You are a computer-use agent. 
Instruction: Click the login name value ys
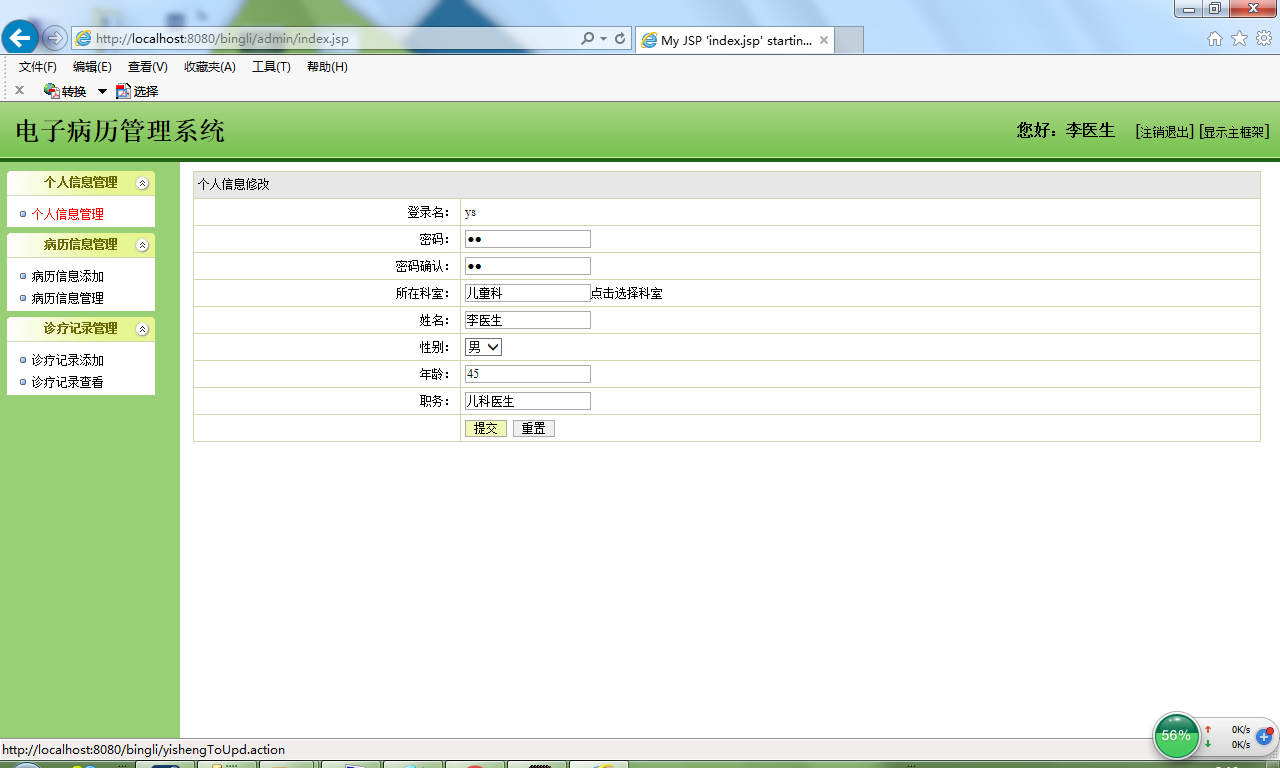(470, 212)
